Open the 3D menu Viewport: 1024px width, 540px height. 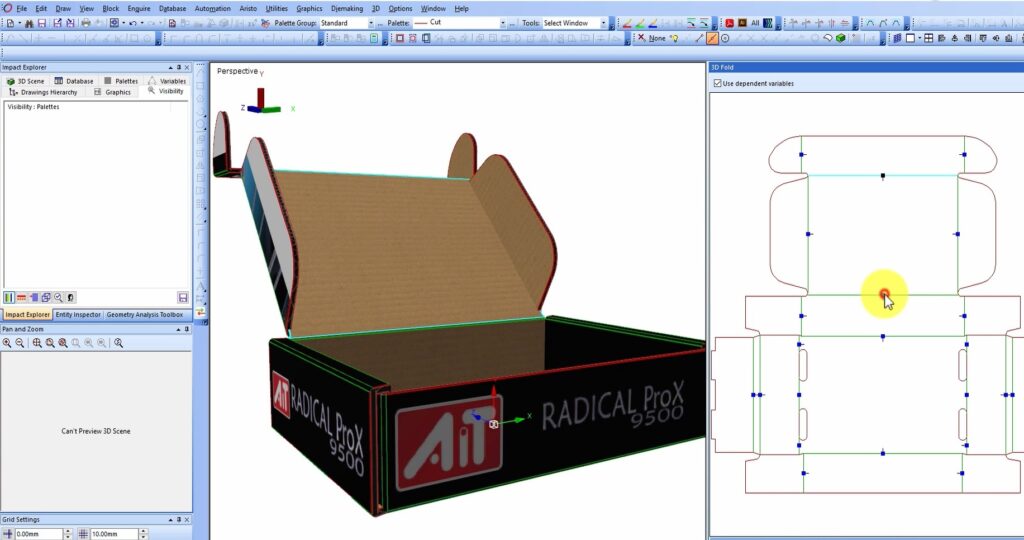(x=376, y=8)
